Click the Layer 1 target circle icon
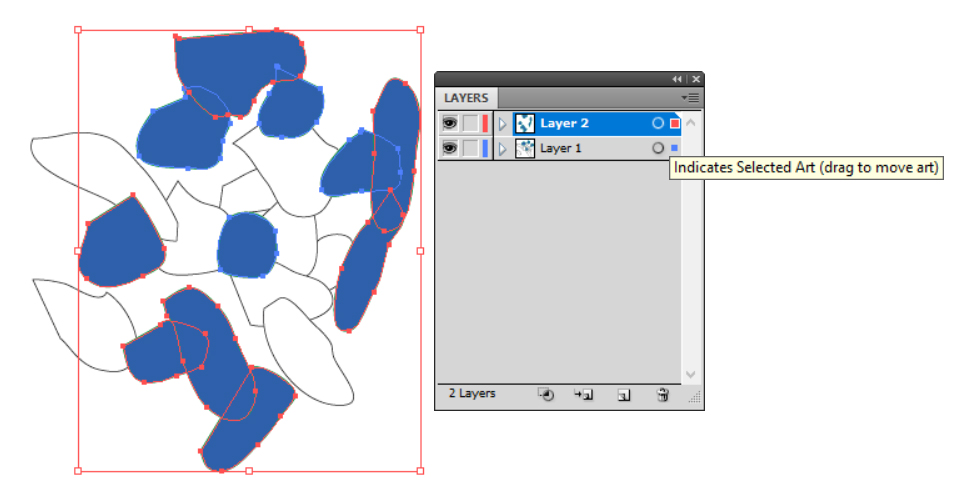 [657, 148]
